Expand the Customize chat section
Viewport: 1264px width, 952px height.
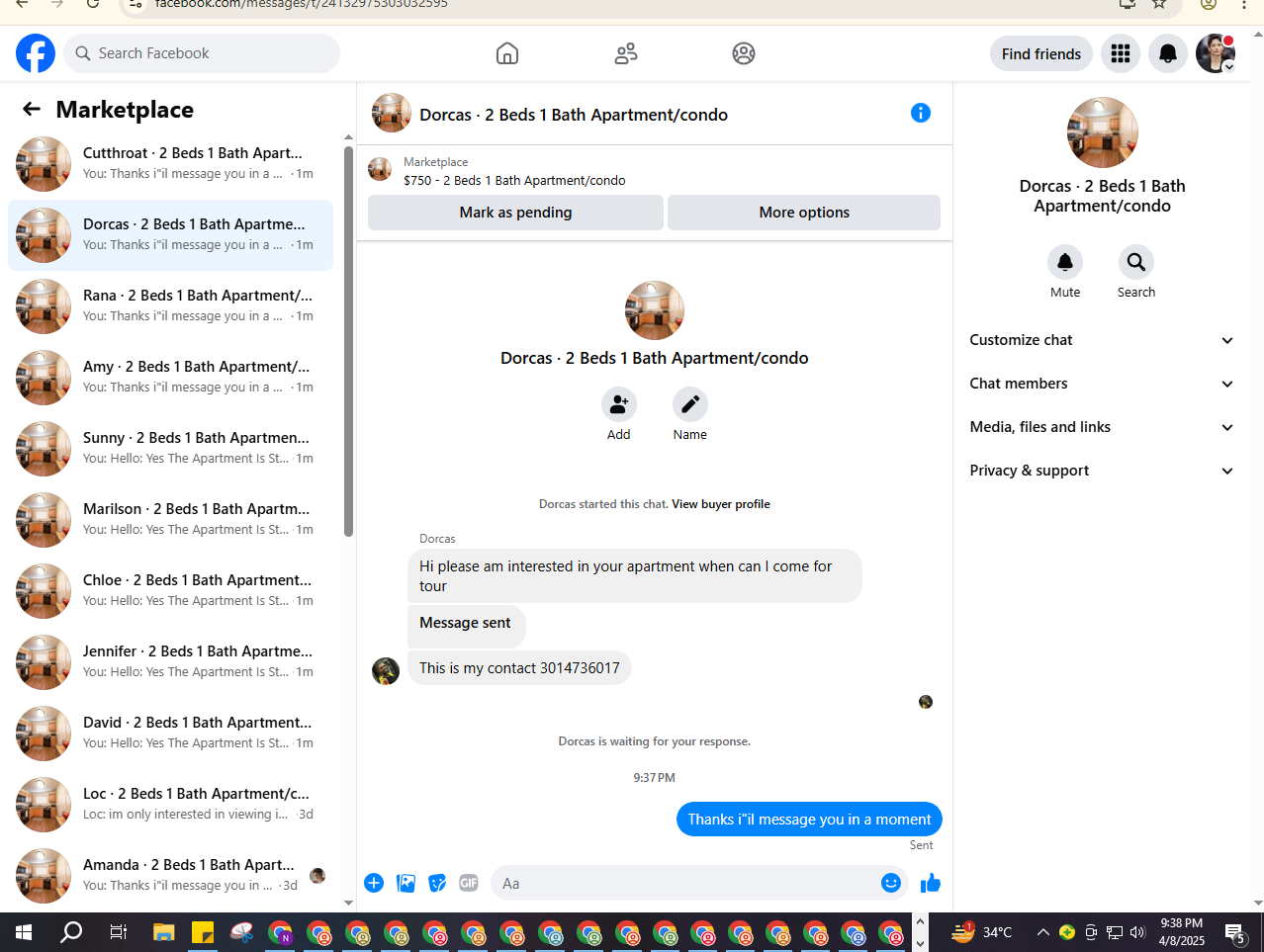1102,340
